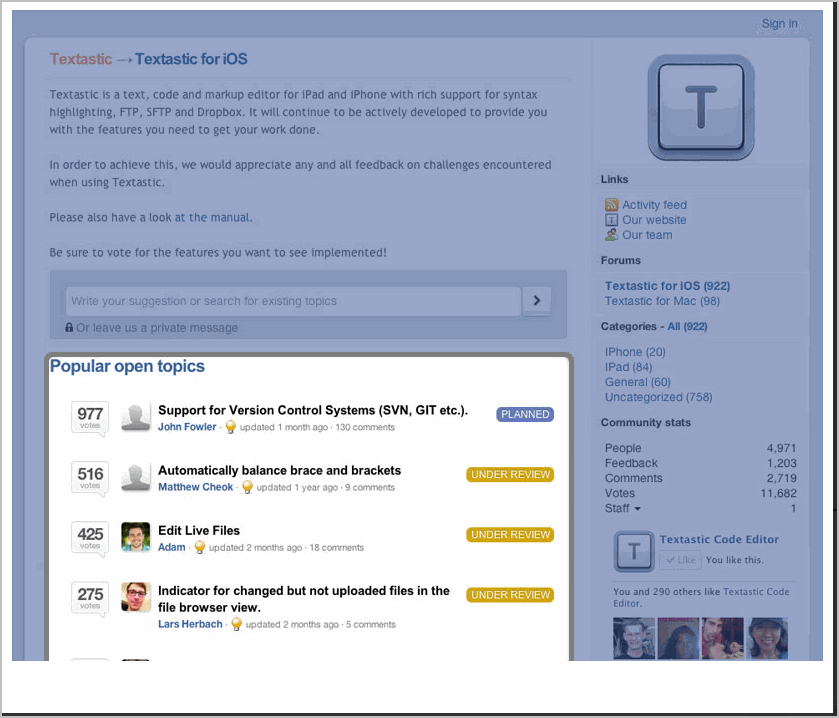
Task: Open Matthew Cheok's profile link
Action: tap(196, 487)
